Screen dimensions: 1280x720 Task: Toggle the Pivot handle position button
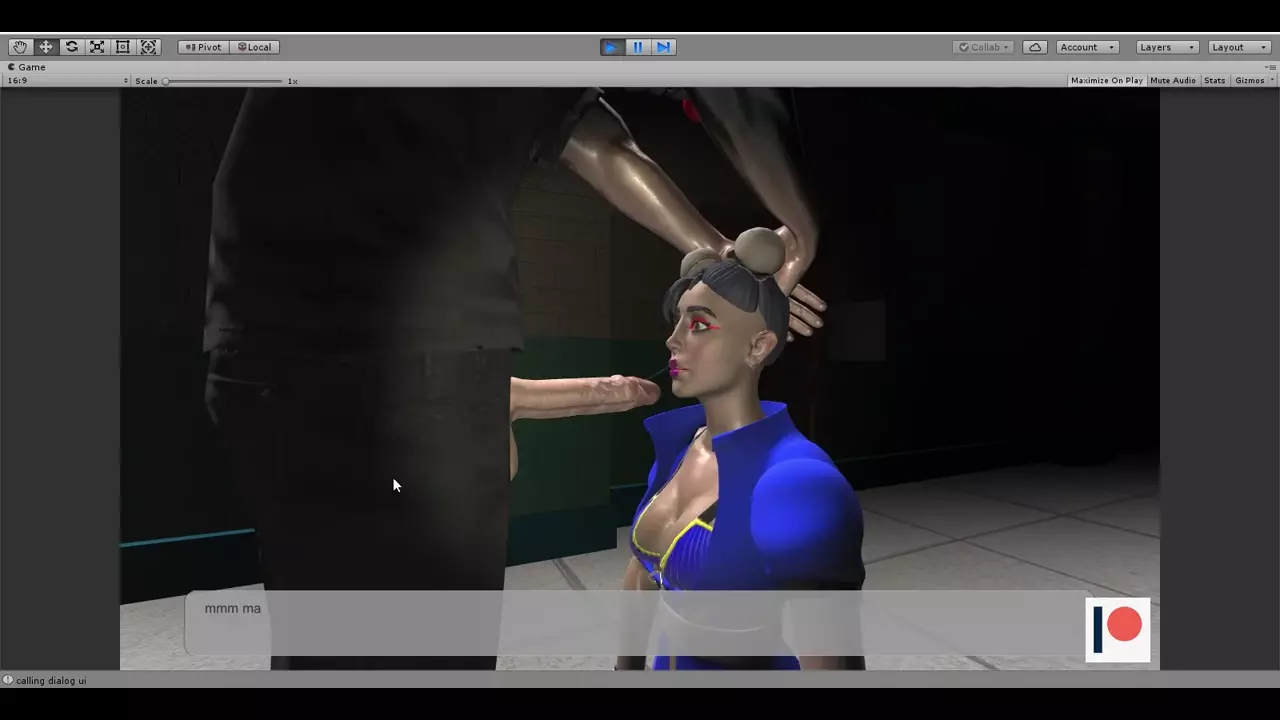pyautogui.click(x=204, y=47)
